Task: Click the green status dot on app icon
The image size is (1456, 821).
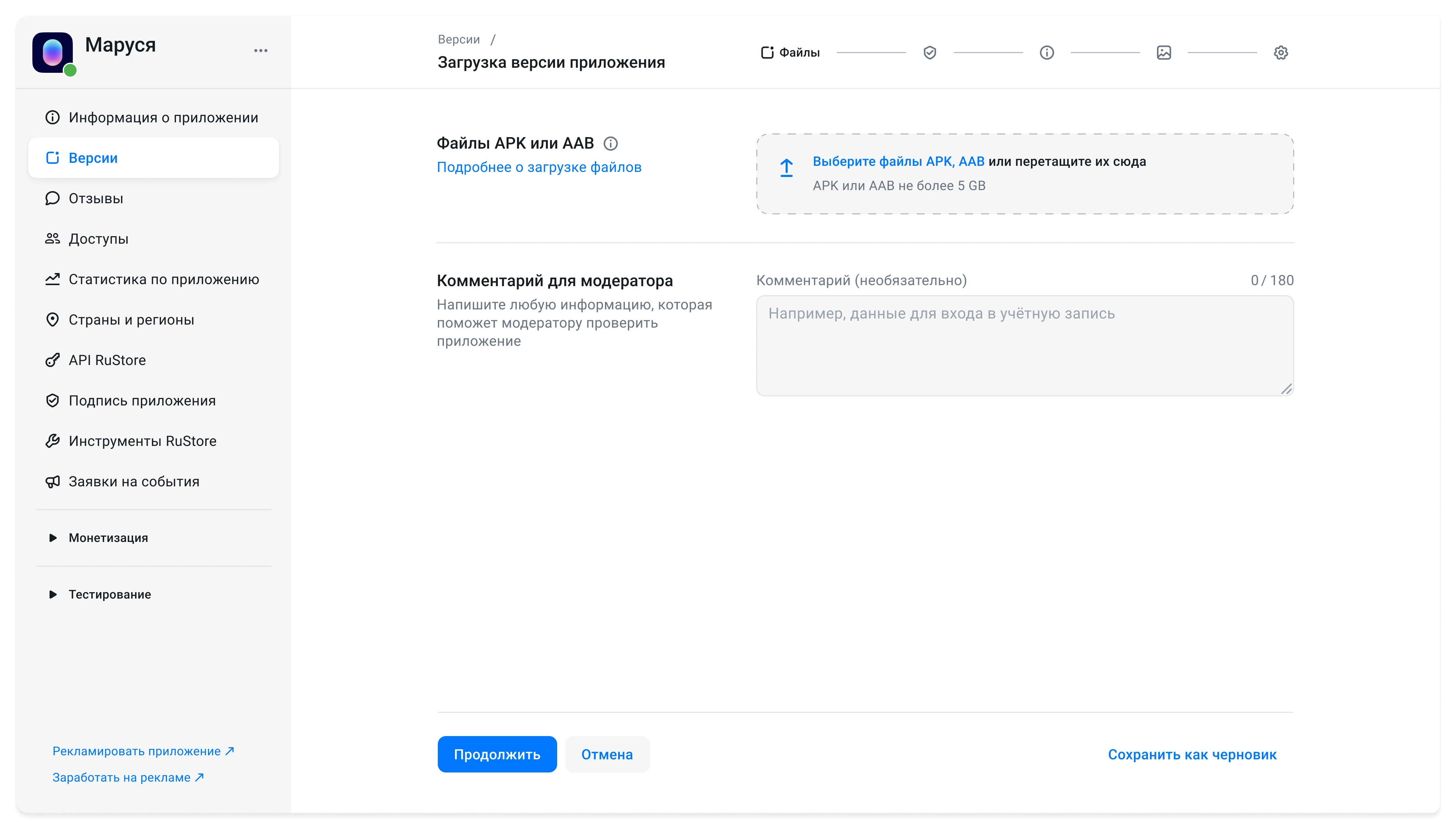Action: point(70,70)
